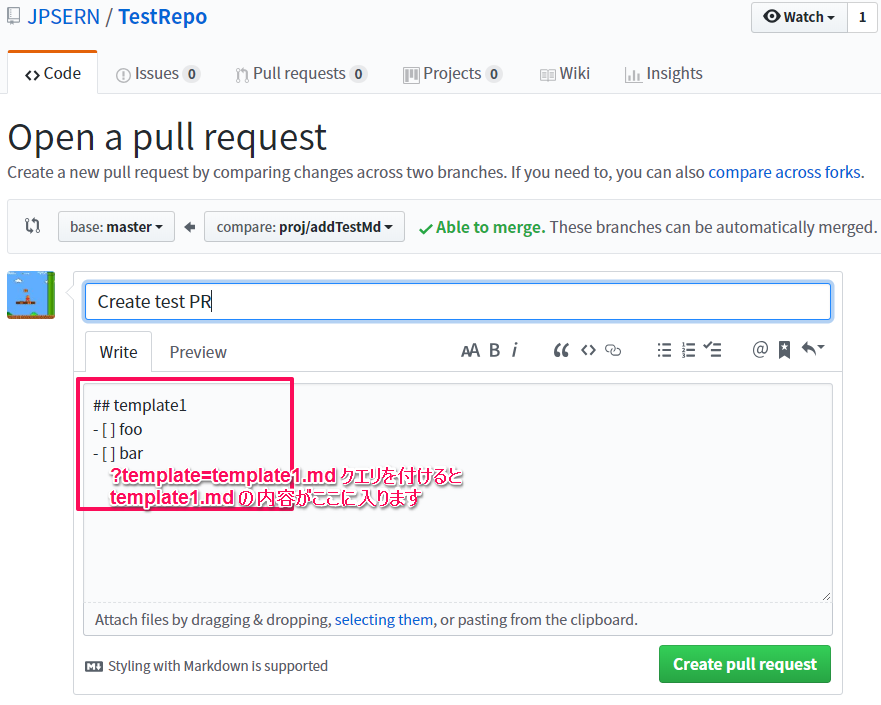Add a bulleted list
Viewport: 881px width, 705px height.
coord(665,351)
